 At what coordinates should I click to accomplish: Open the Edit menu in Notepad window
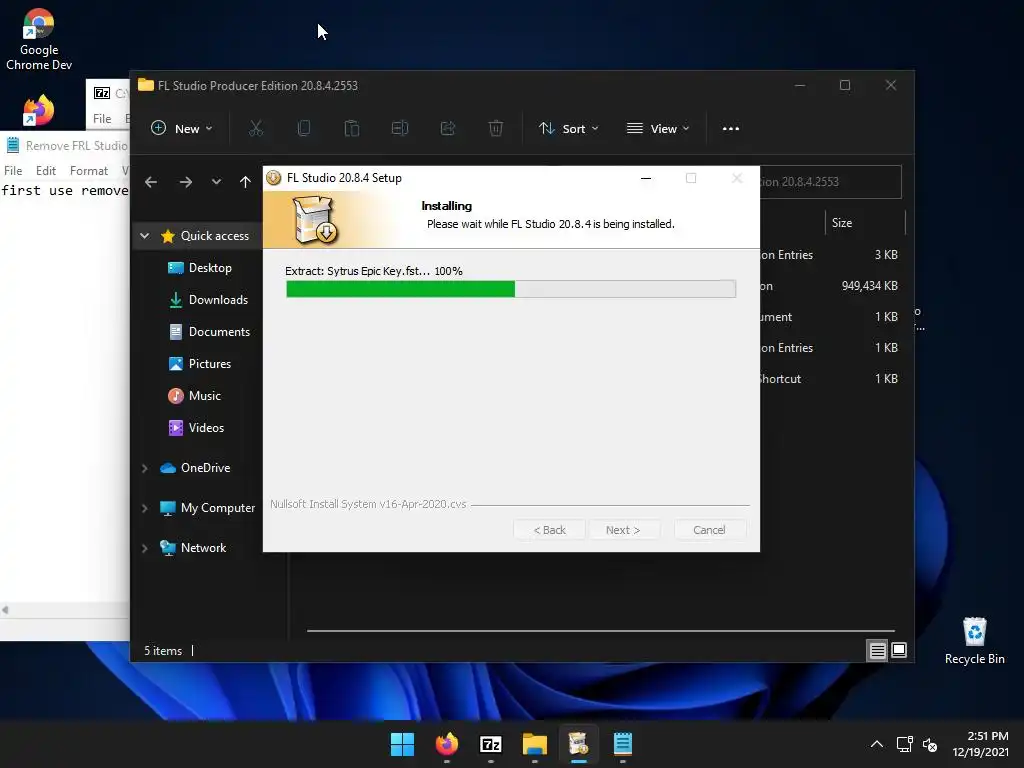coord(46,171)
